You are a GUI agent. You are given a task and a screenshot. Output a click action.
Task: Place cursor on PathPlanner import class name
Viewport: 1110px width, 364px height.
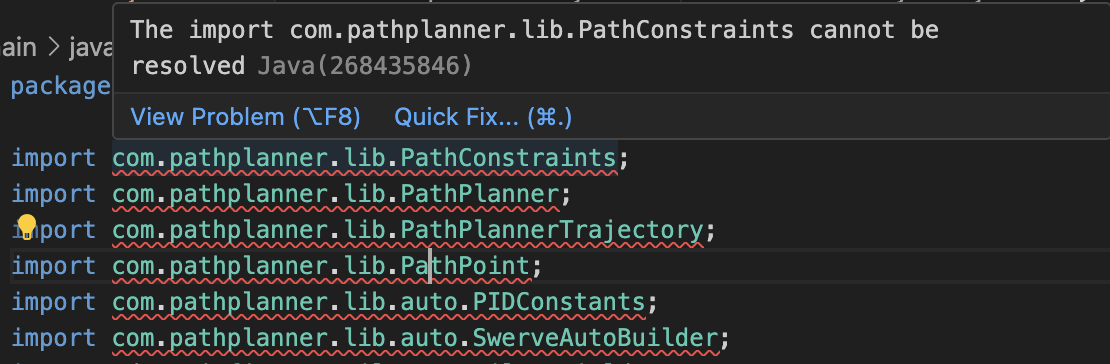(x=479, y=193)
